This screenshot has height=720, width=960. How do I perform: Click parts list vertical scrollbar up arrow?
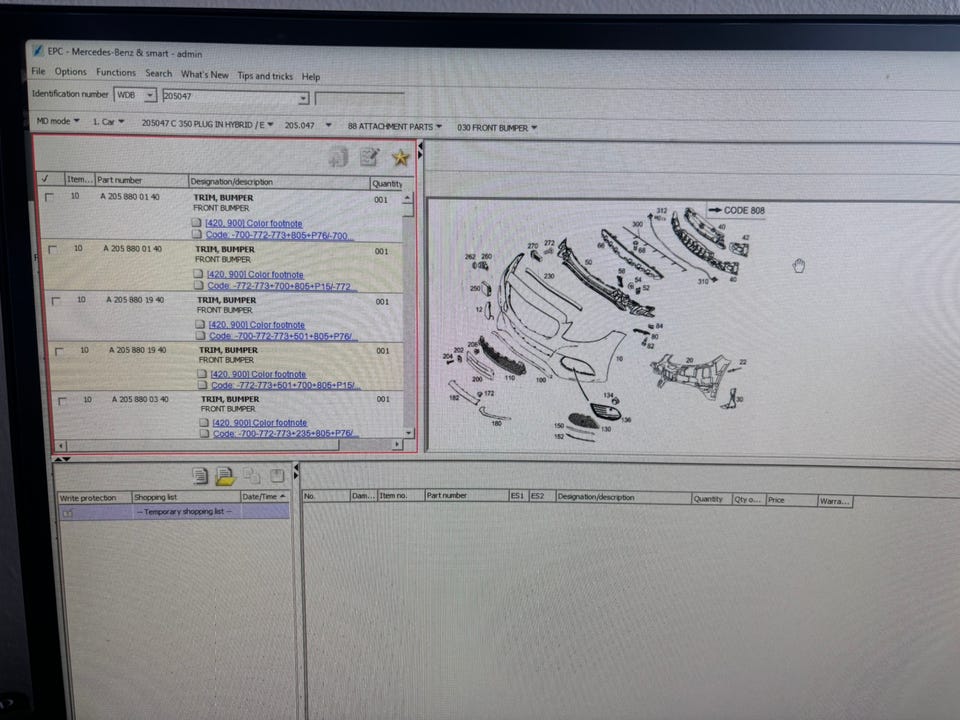408,198
